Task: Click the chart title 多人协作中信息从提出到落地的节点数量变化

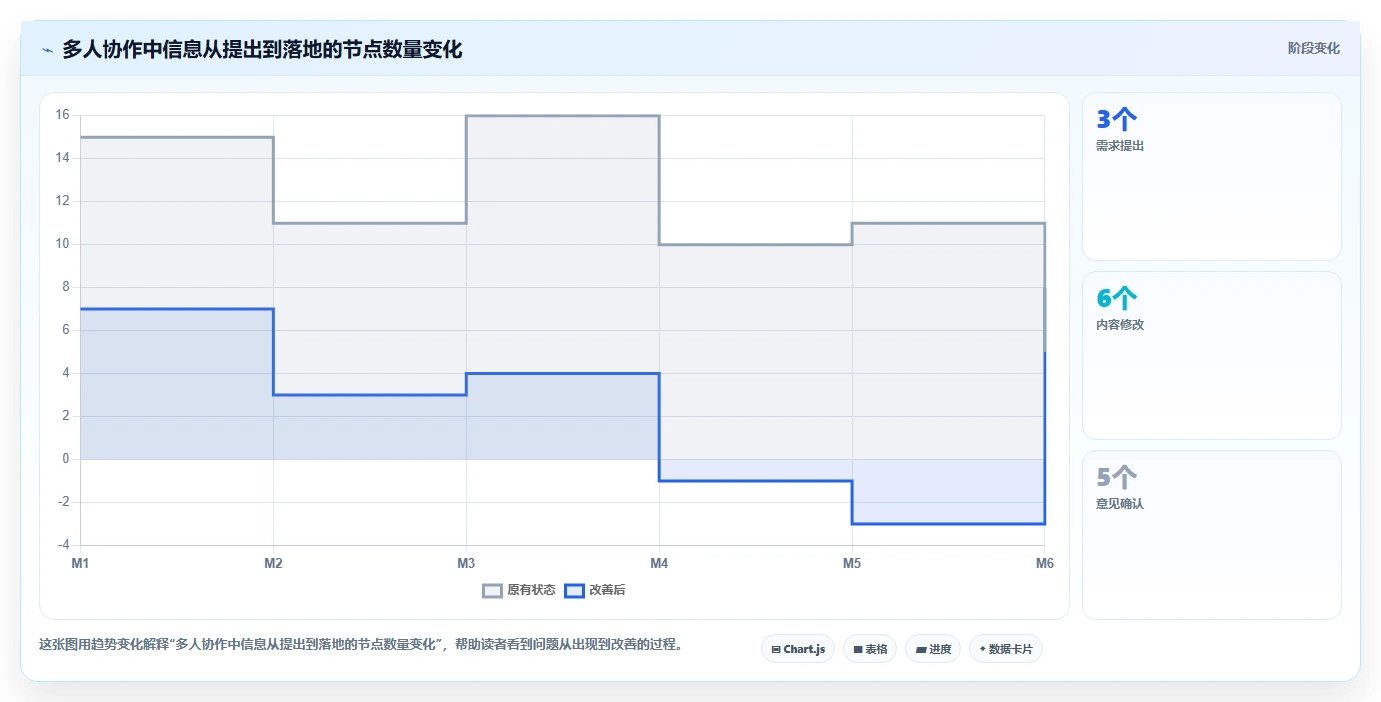Action: pyautogui.click(x=262, y=49)
